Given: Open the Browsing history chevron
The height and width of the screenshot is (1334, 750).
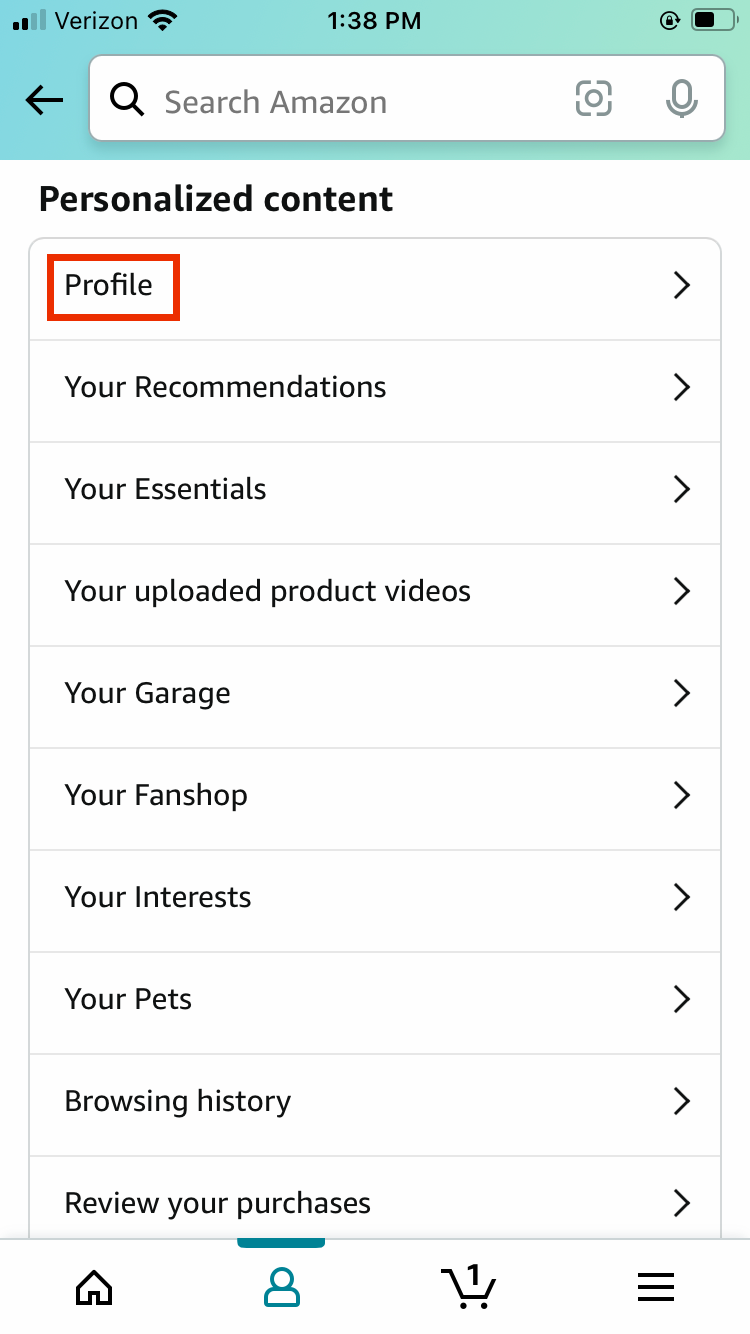Looking at the screenshot, I should tap(682, 1101).
